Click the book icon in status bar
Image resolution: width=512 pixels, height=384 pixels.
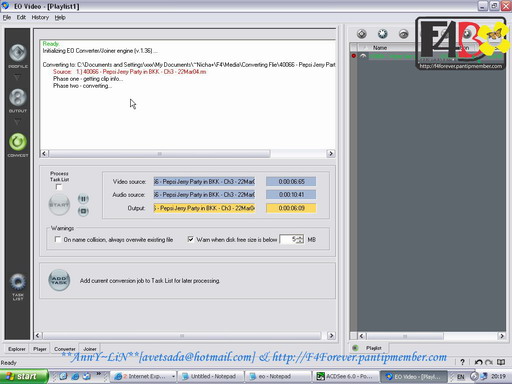click(501, 362)
